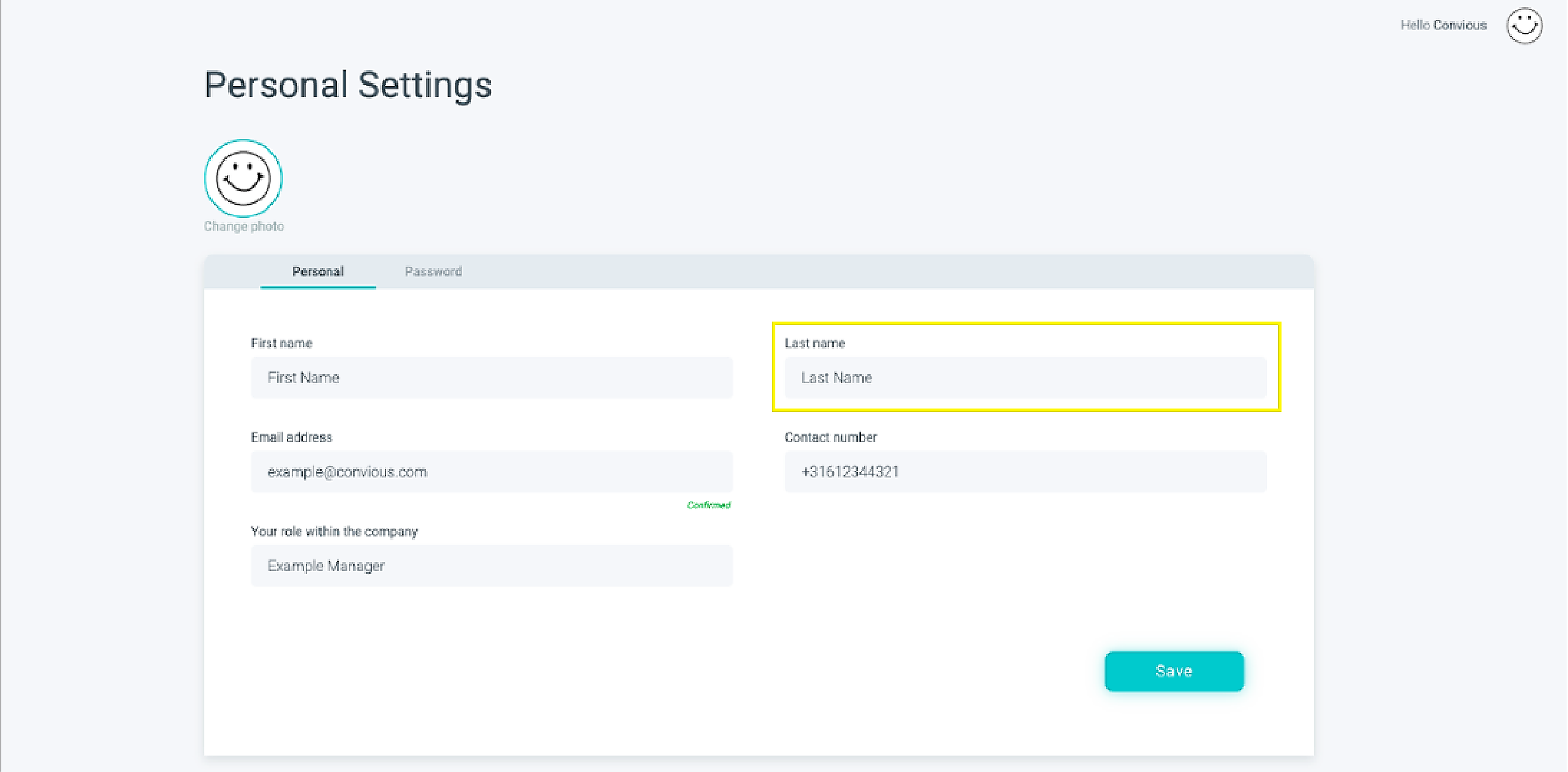Click the Personal Settings heading
The image size is (1568, 772).
coord(348,85)
